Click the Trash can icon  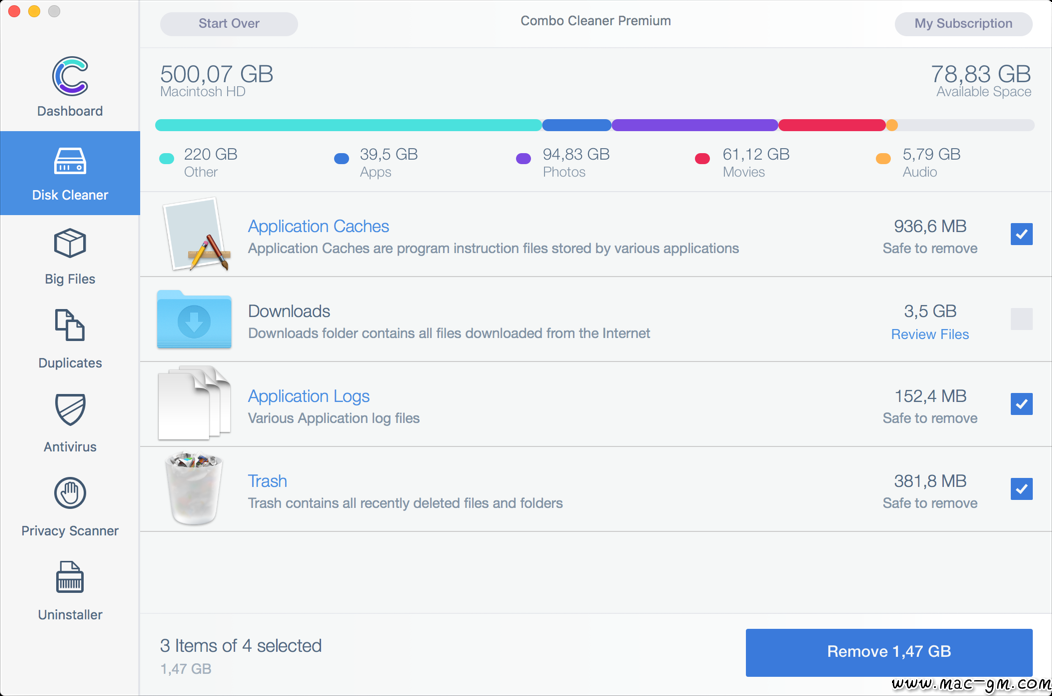point(194,489)
